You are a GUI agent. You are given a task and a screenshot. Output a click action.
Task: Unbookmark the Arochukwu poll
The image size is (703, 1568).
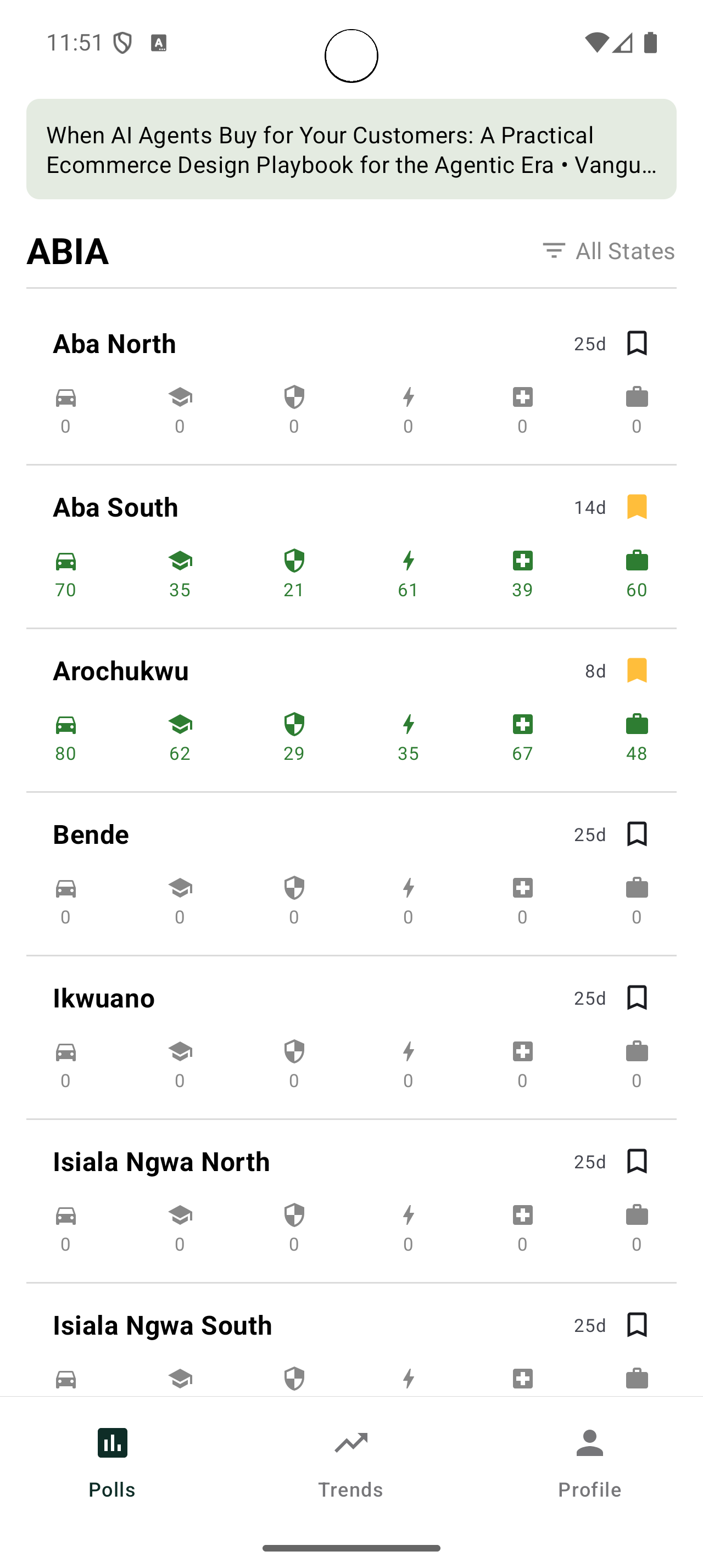click(637, 671)
